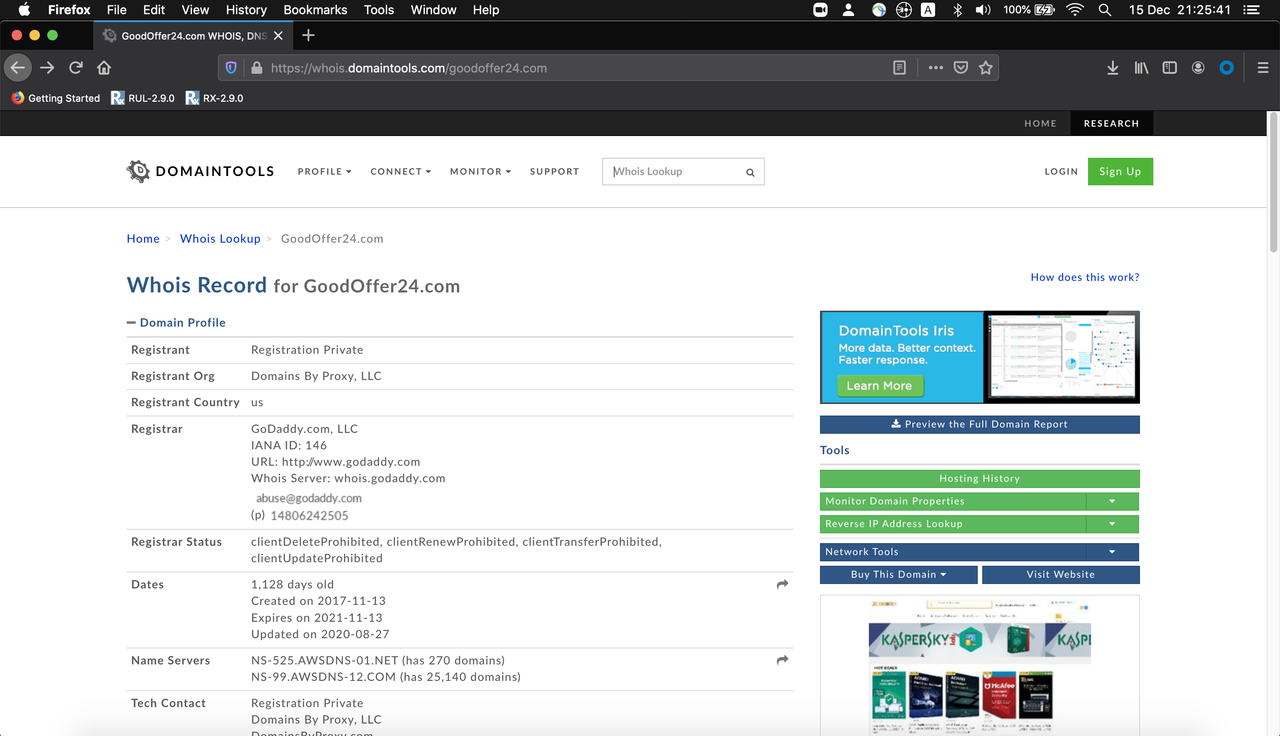
Task: Open the Buy This Domain dropdown
Action: tap(898, 575)
